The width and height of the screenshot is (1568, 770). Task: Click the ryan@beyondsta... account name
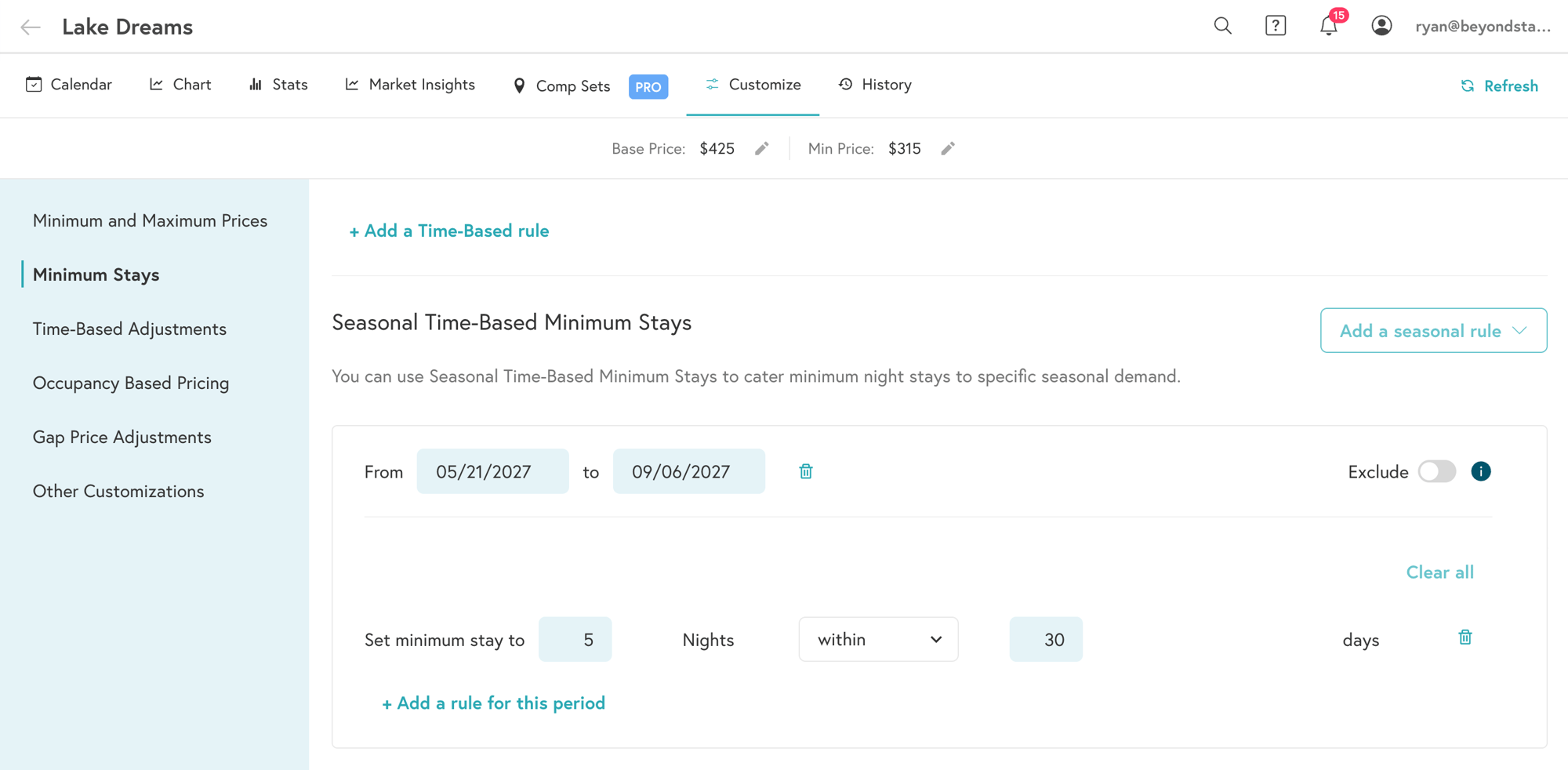(x=1483, y=26)
